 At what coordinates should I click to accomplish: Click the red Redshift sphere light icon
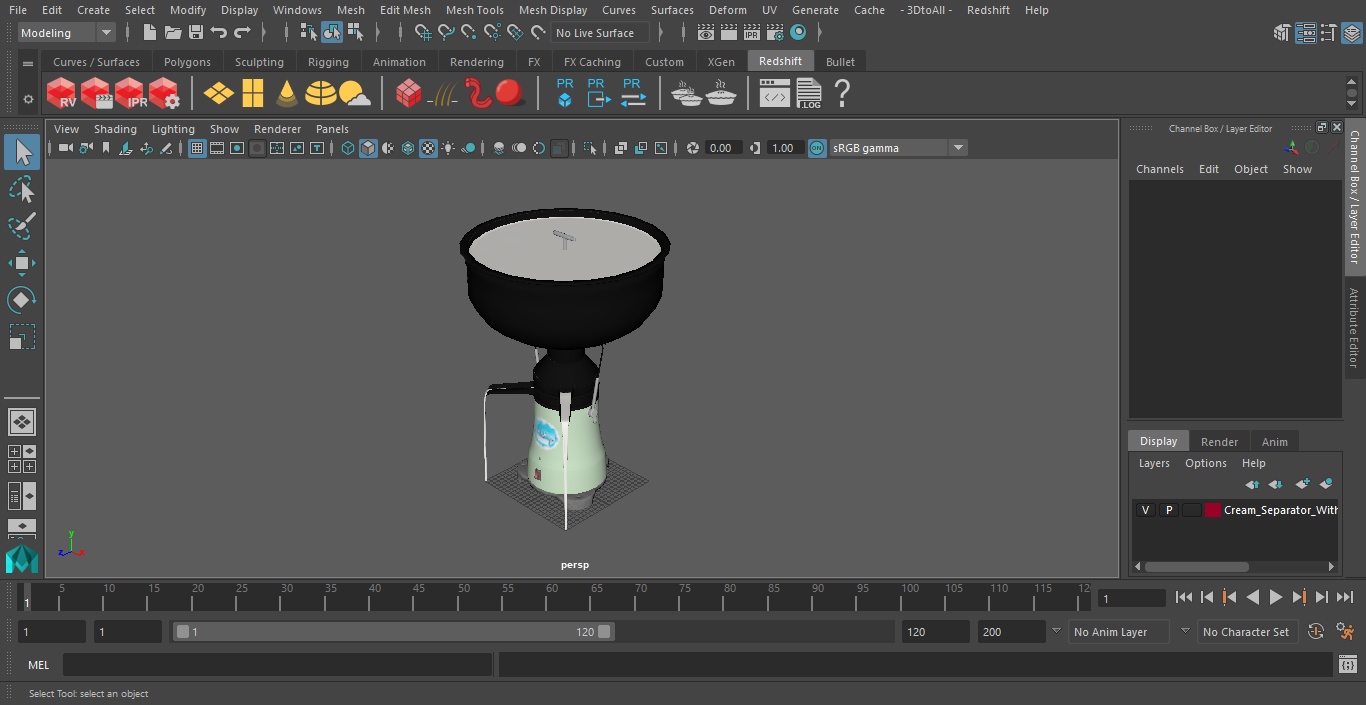[510, 94]
